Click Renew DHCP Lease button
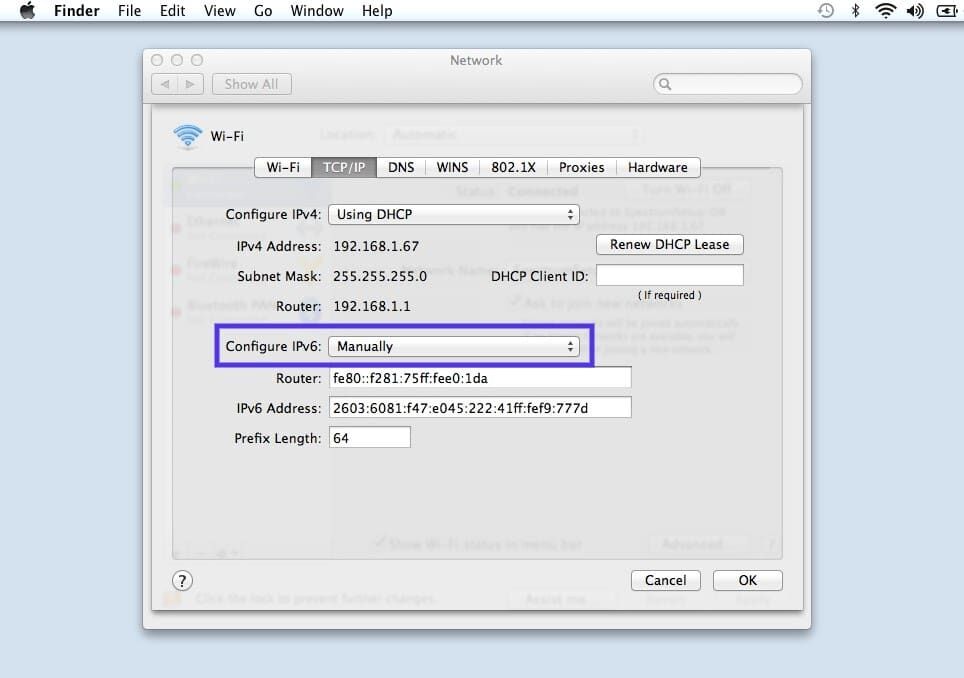This screenshot has width=964, height=678. pos(669,244)
